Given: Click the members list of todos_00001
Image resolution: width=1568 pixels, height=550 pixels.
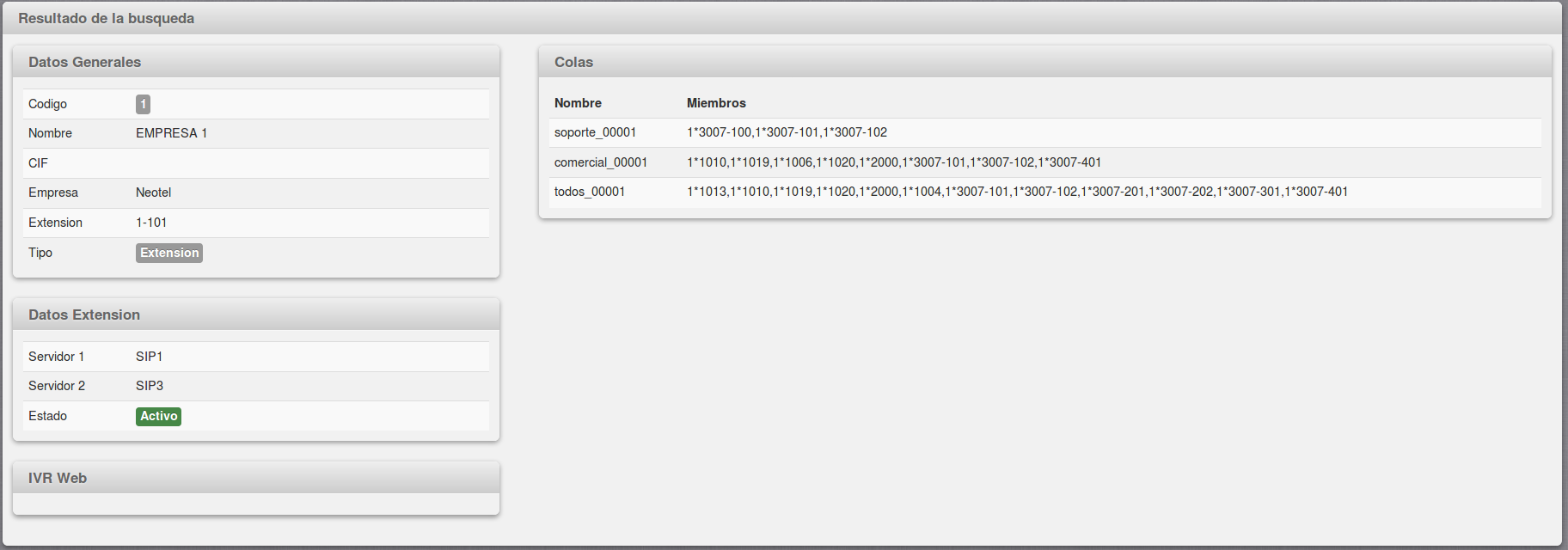Looking at the screenshot, I should click(1017, 192).
